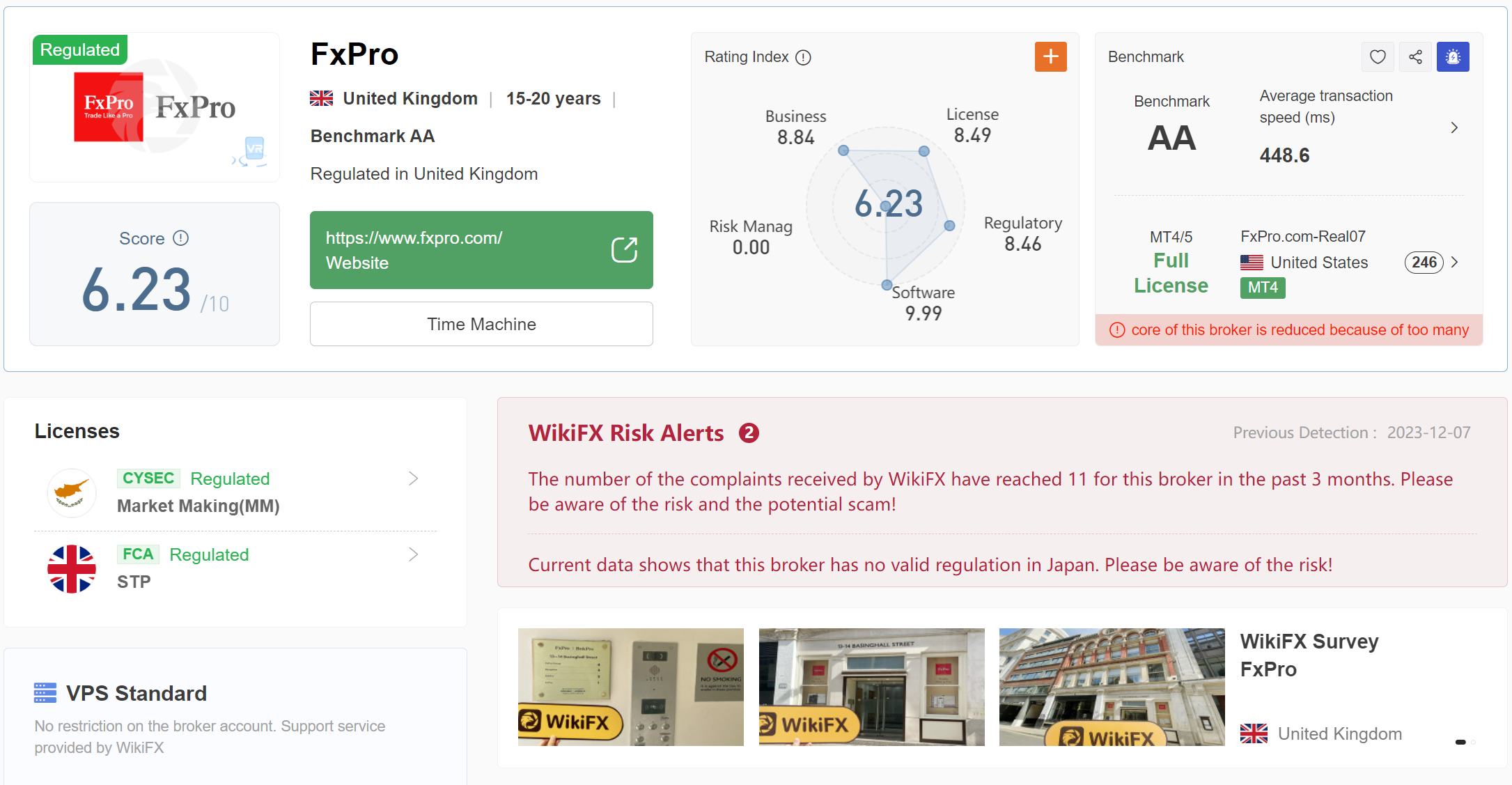
Task: Open the https://www.fxpro.com/ Website button
Action: tap(481, 250)
